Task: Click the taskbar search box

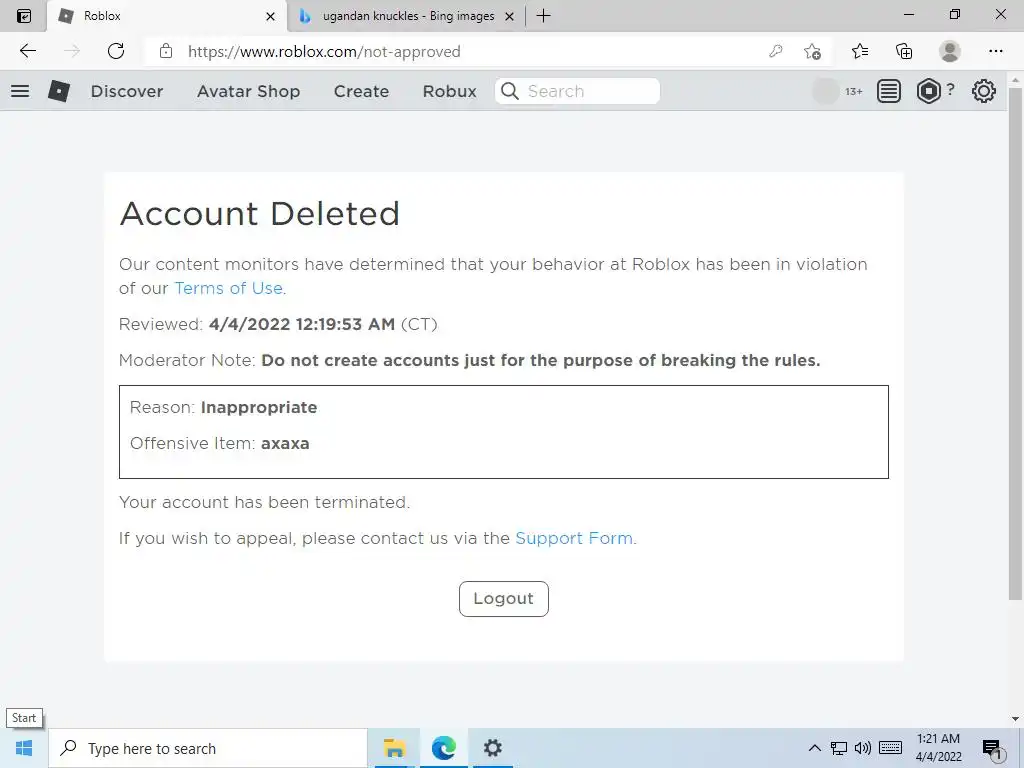Action: (x=208, y=748)
